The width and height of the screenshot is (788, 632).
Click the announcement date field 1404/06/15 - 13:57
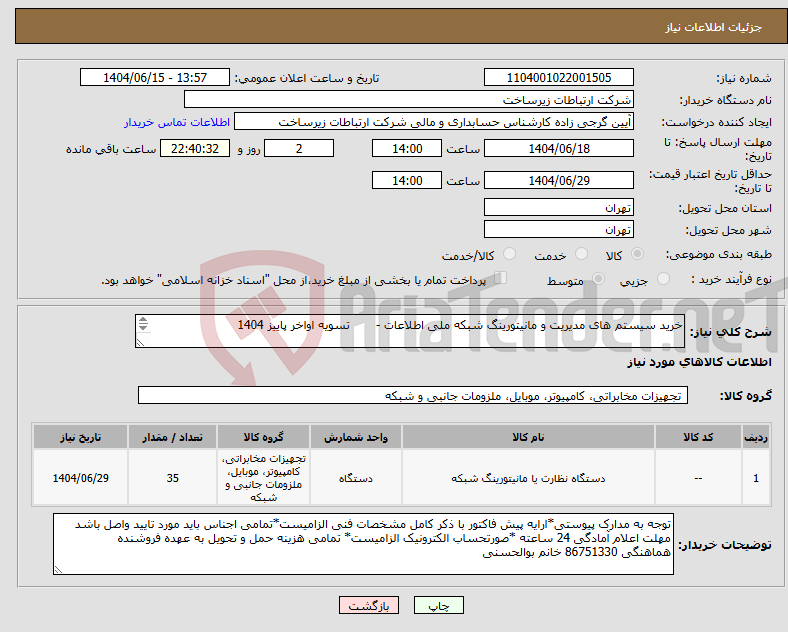tap(155, 78)
